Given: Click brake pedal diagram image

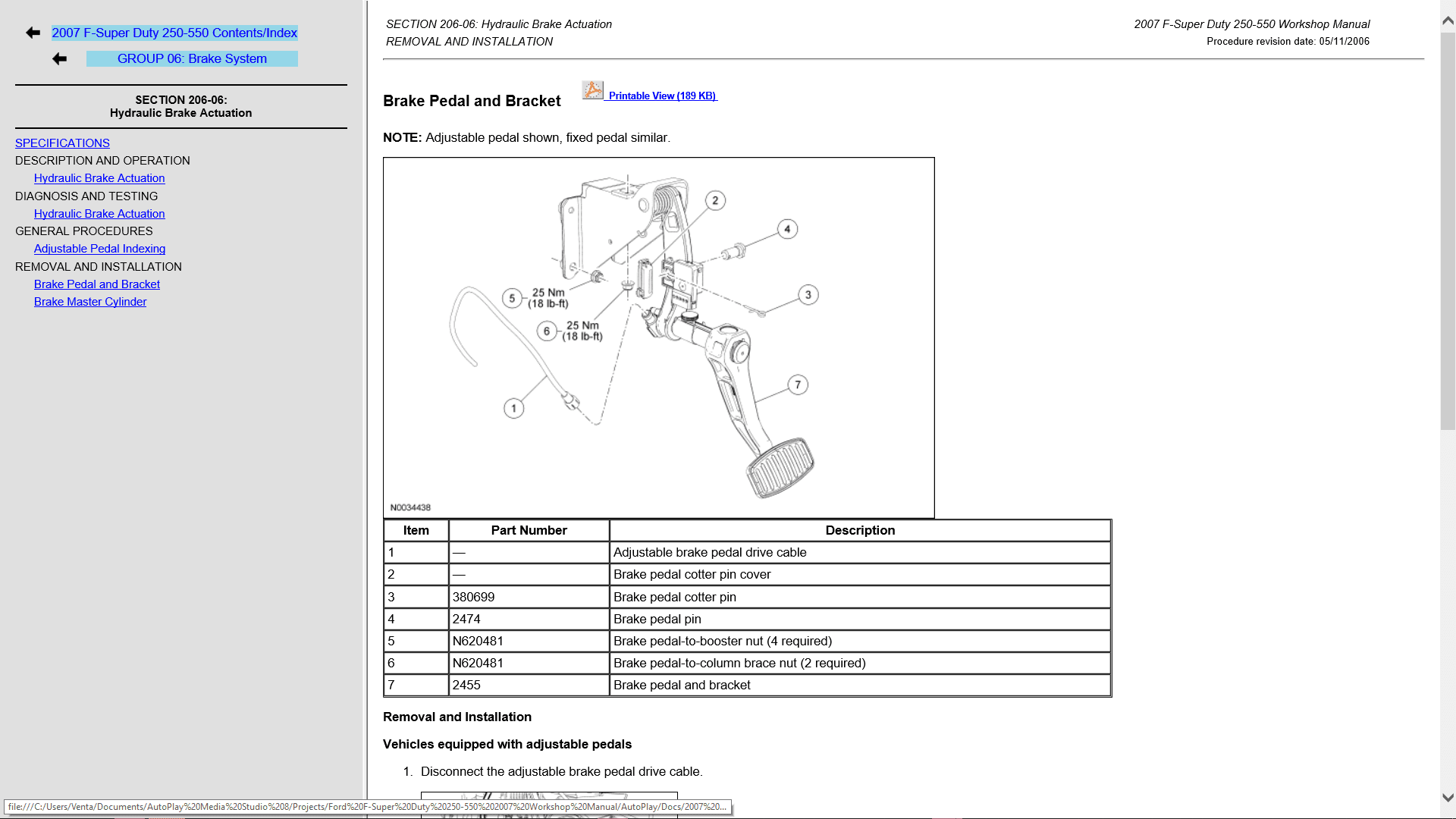Looking at the screenshot, I should coord(658,337).
